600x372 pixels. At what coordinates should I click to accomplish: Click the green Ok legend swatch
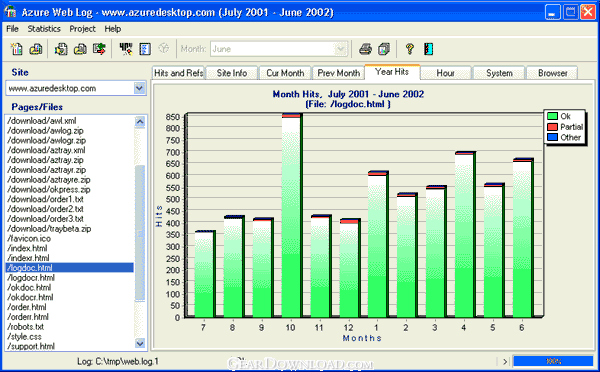pyautogui.click(x=552, y=116)
